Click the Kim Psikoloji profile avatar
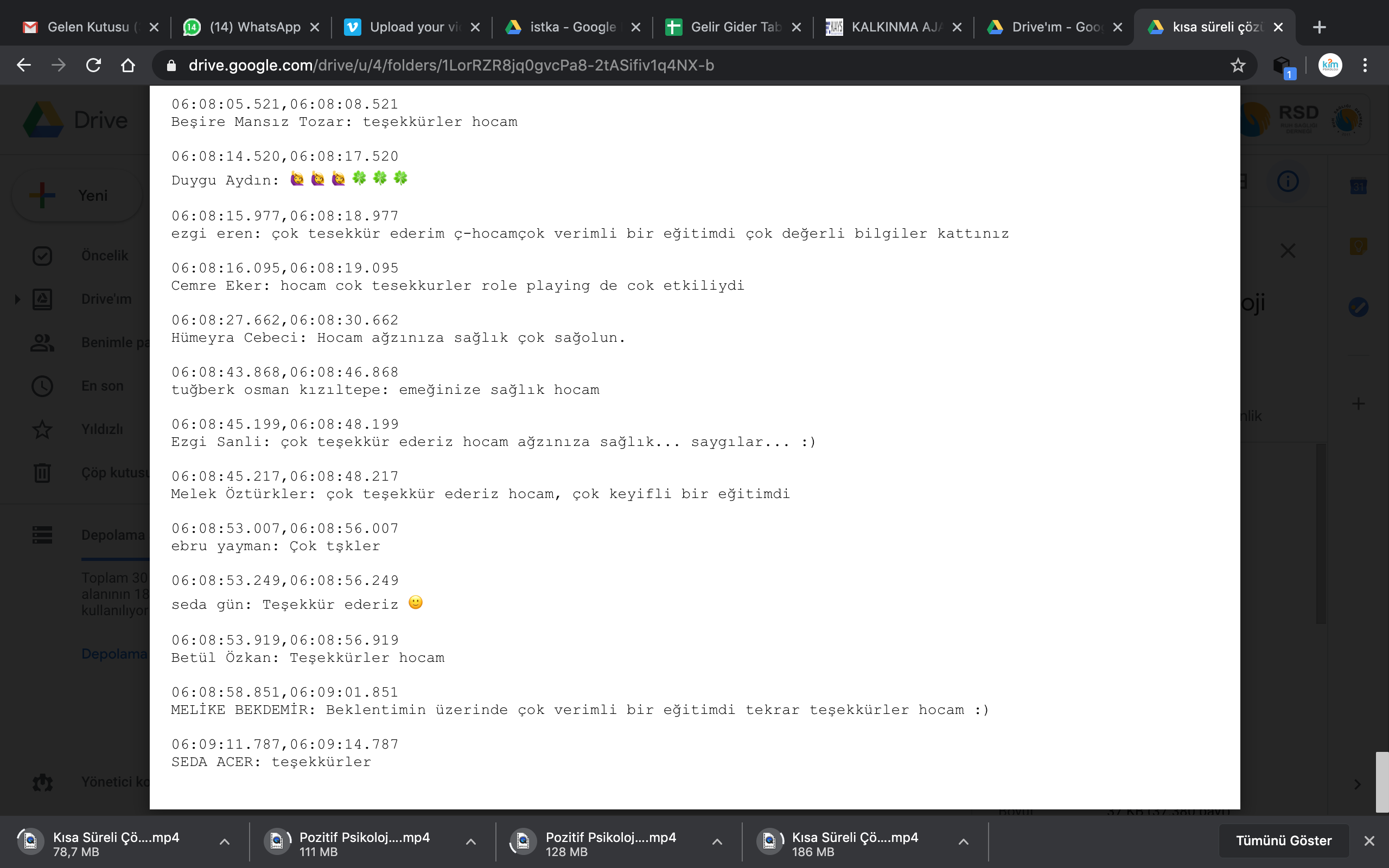The height and width of the screenshot is (868, 1389). [x=1330, y=66]
